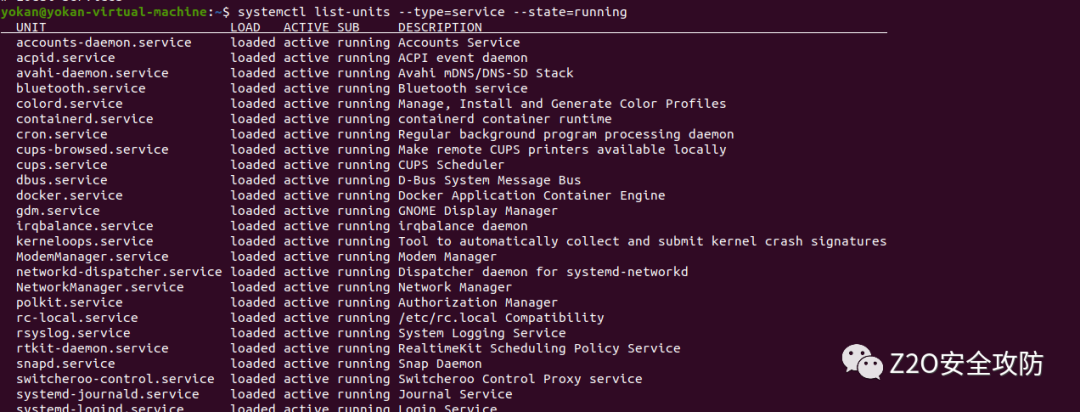Click rtkit-daemon.service unit name

point(92,349)
